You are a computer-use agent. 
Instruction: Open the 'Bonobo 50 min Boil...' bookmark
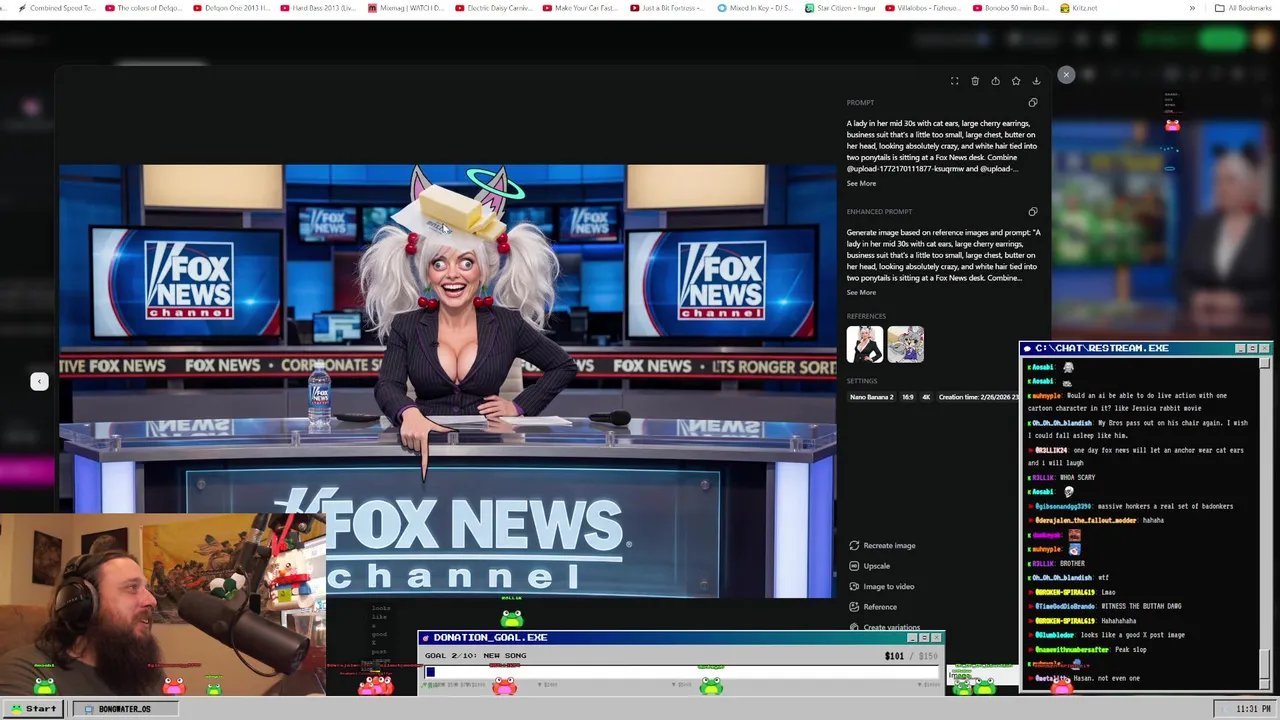[1013, 8]
